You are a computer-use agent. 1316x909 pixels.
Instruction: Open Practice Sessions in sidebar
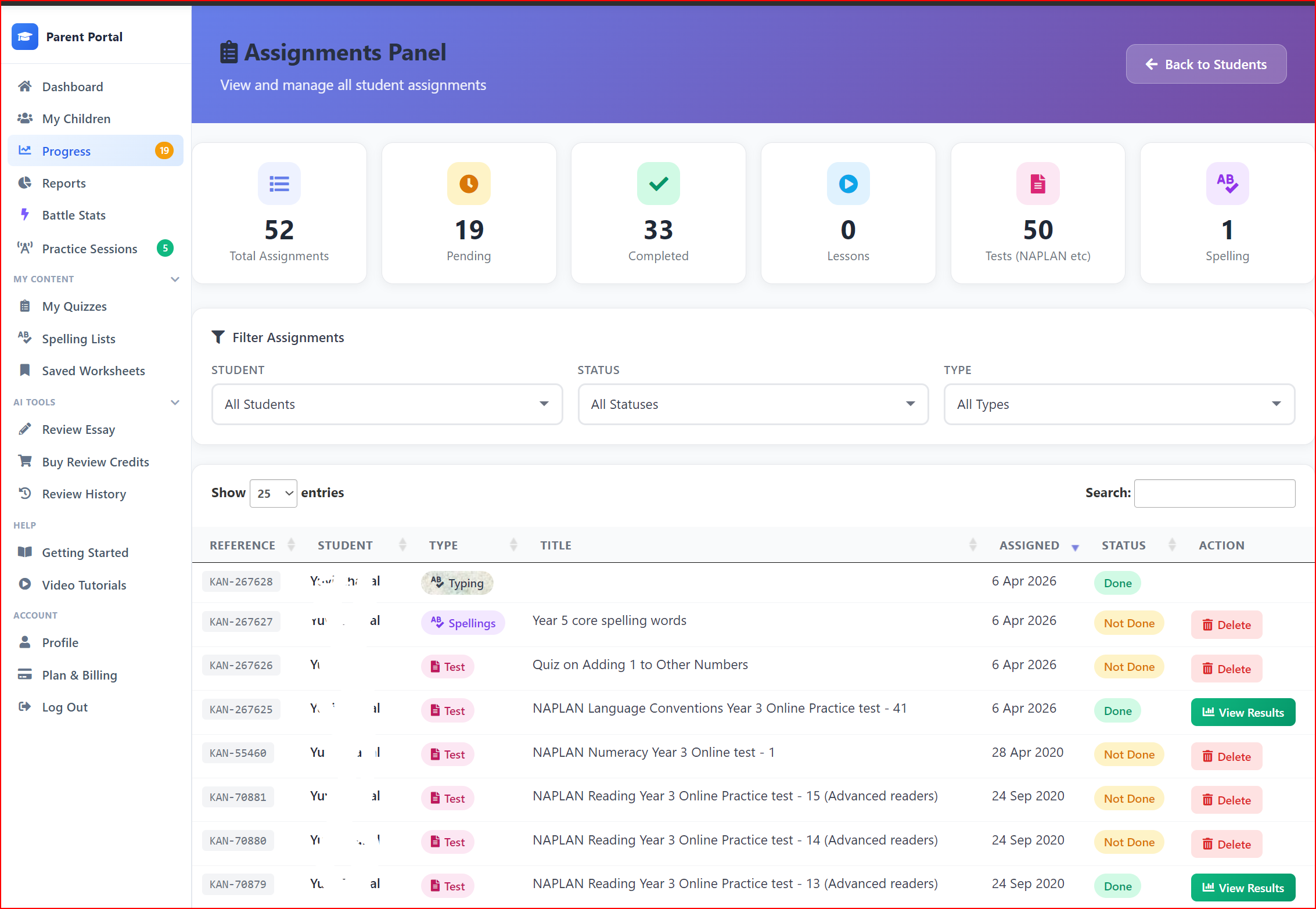point(89,249)
